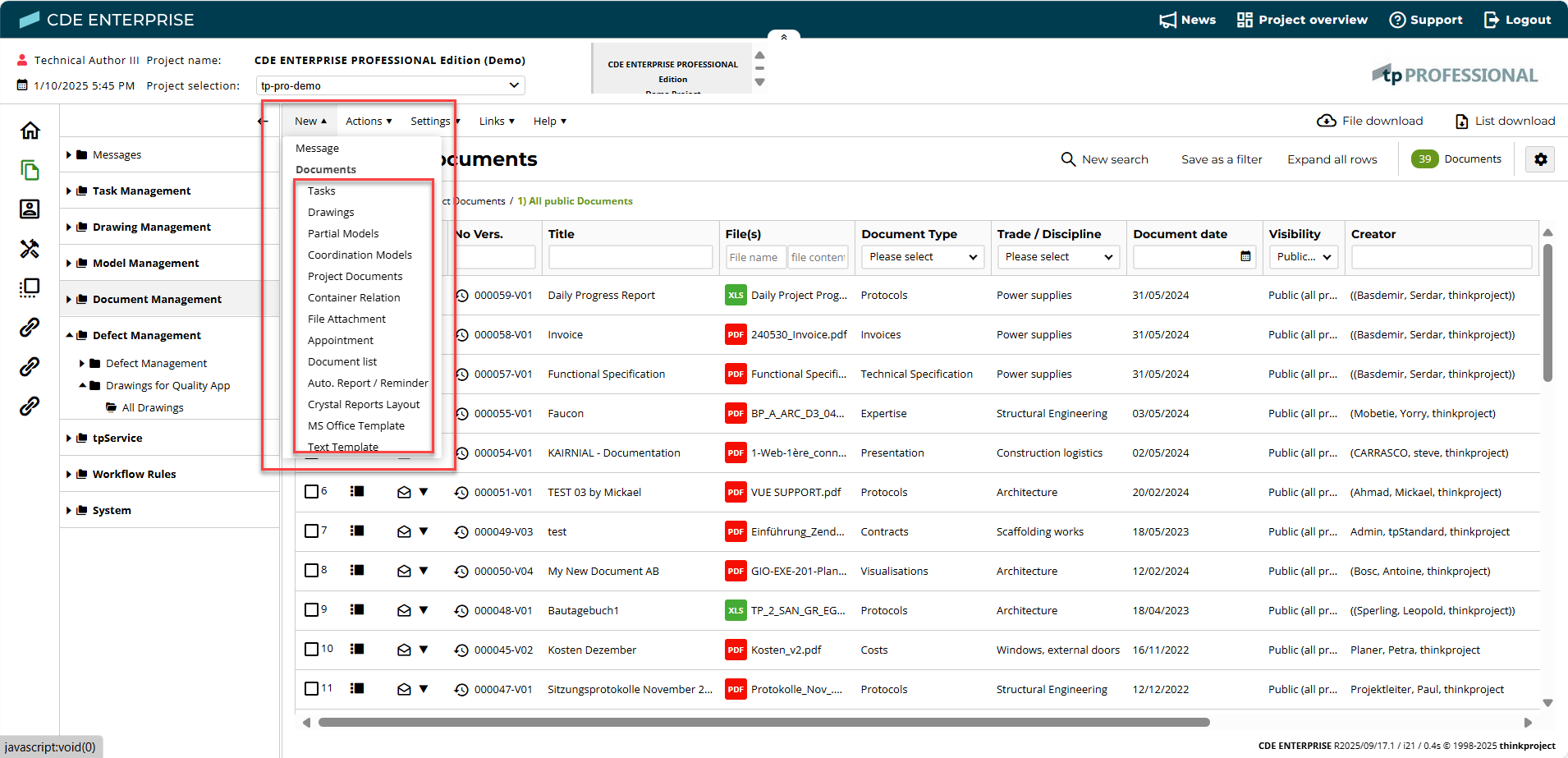Click the PDF icon for 240530_Invoice.pdf
Screen dimensions: 1568x758
(735, 335)
